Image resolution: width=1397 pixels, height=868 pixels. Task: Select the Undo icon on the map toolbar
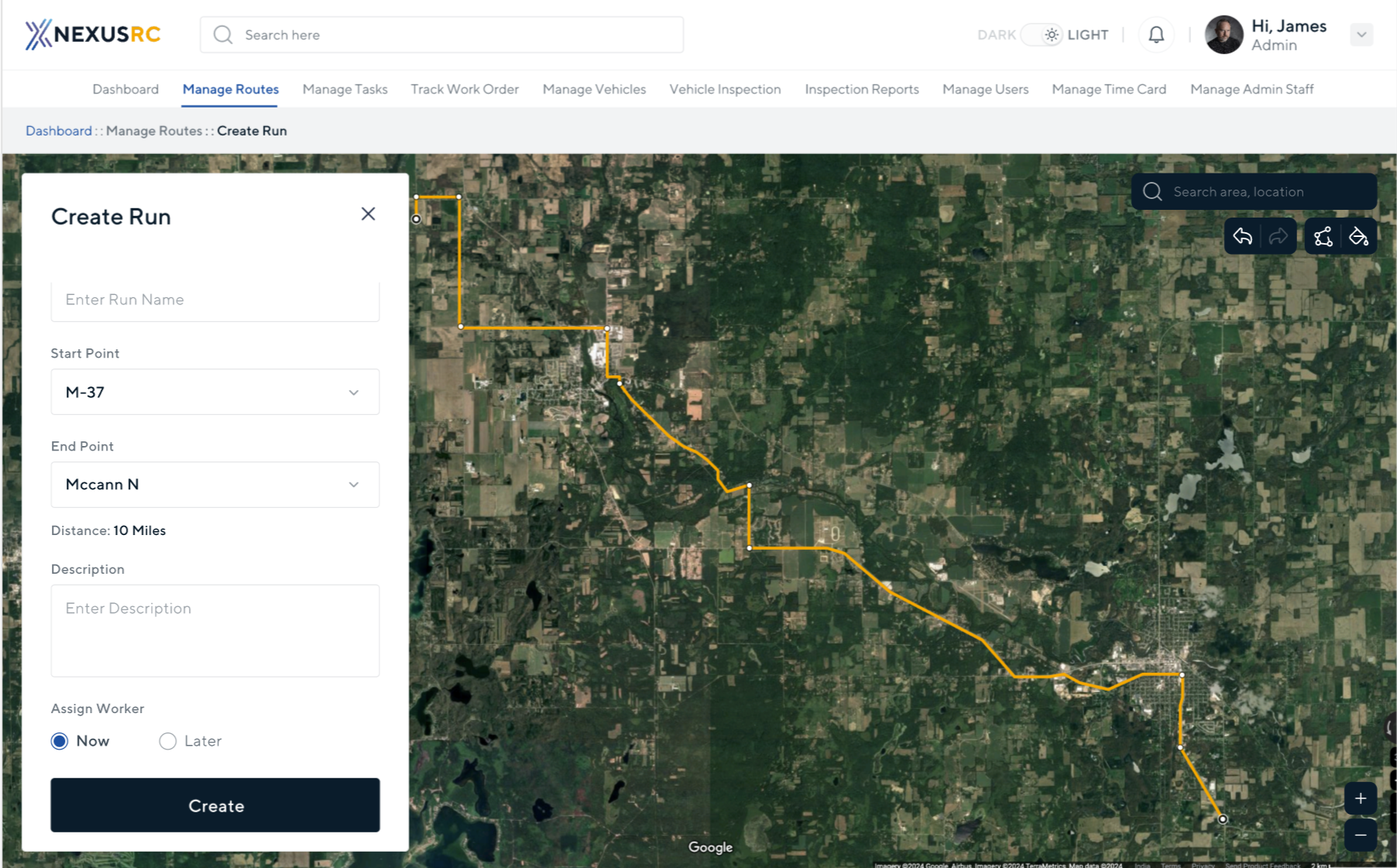click(1243, 236)
